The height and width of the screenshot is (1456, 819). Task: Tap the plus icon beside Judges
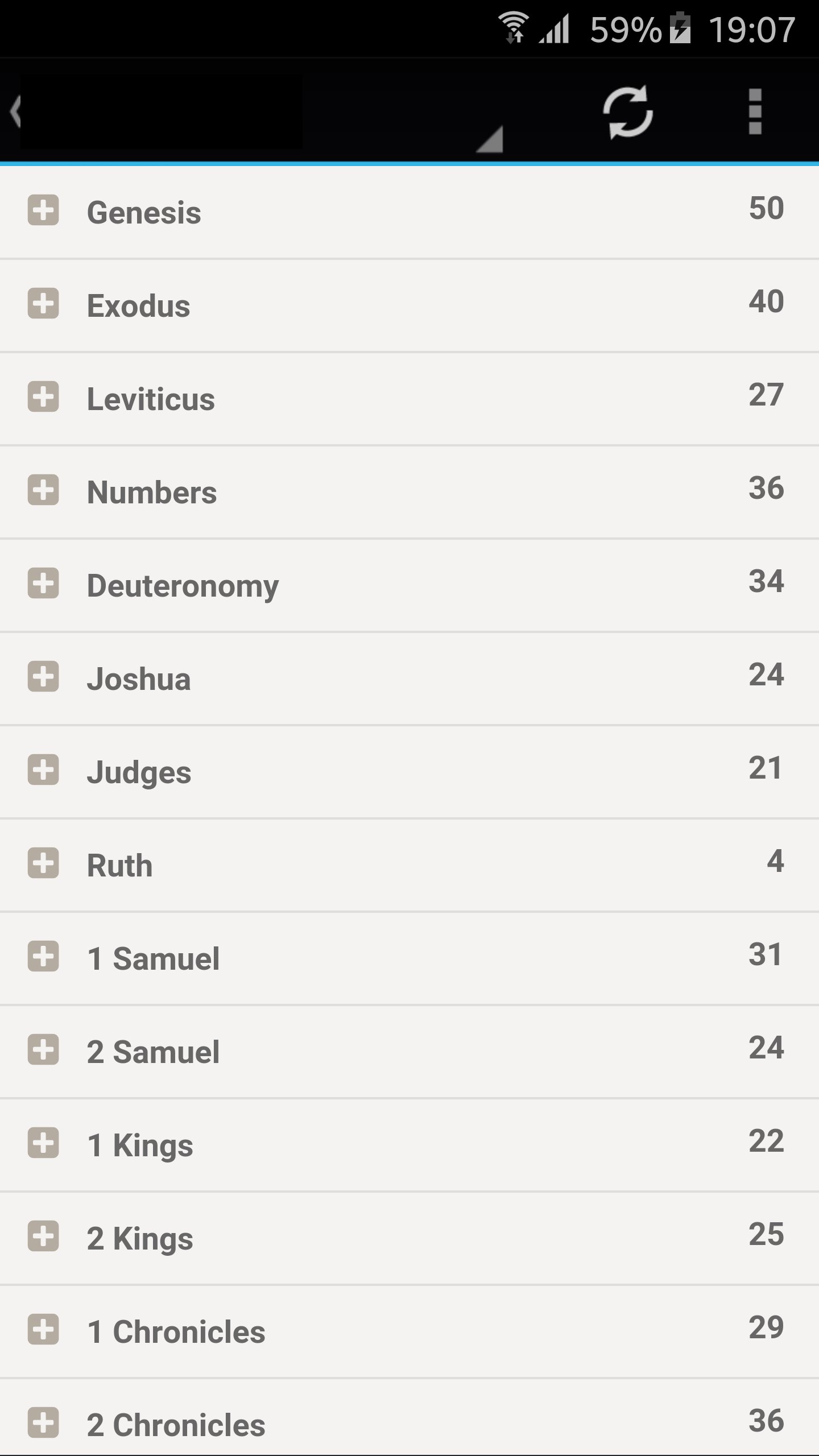pyautogui.click(x=43, y=770)
